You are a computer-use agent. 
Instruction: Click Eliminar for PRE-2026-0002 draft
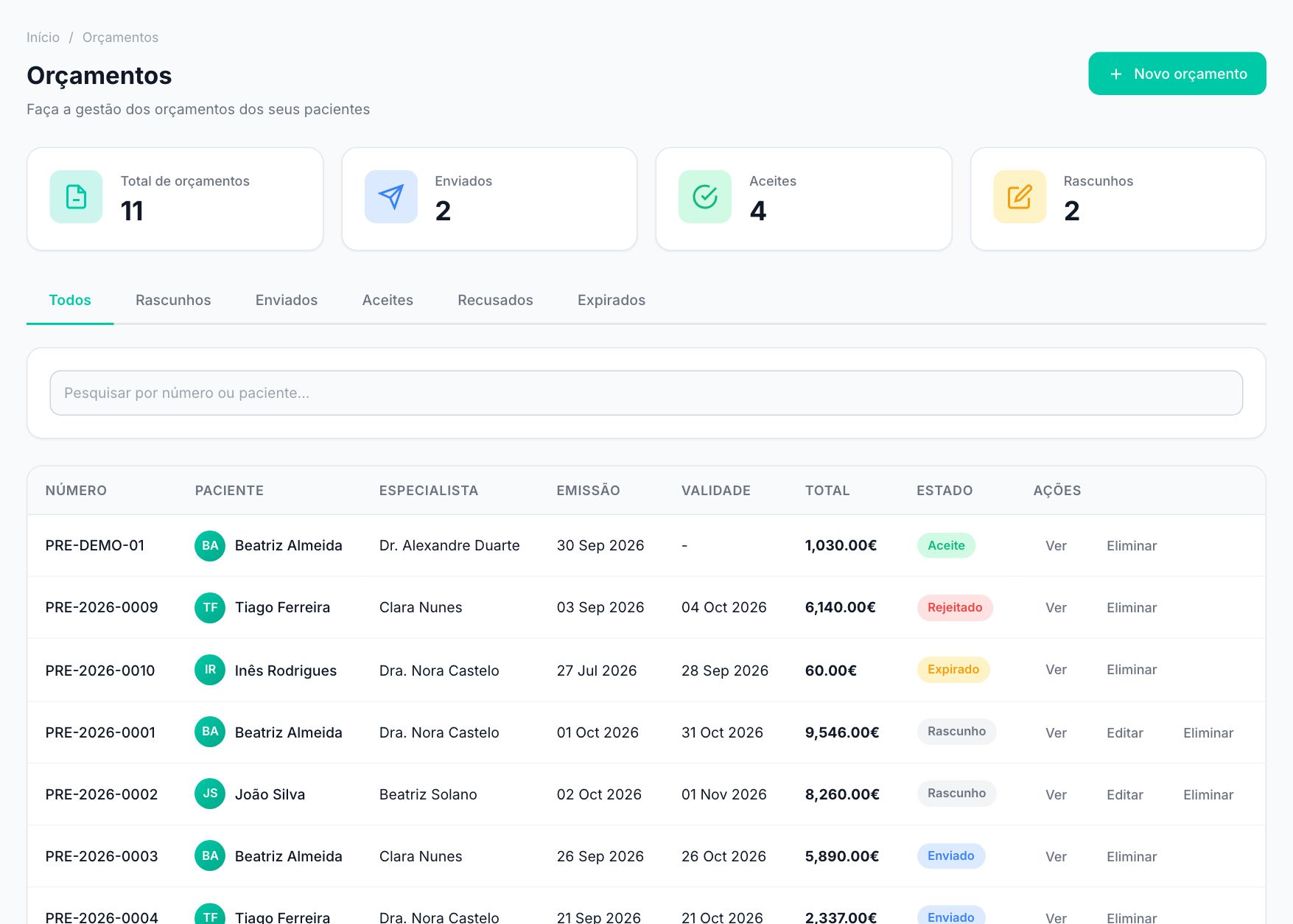coord(1208,794)
